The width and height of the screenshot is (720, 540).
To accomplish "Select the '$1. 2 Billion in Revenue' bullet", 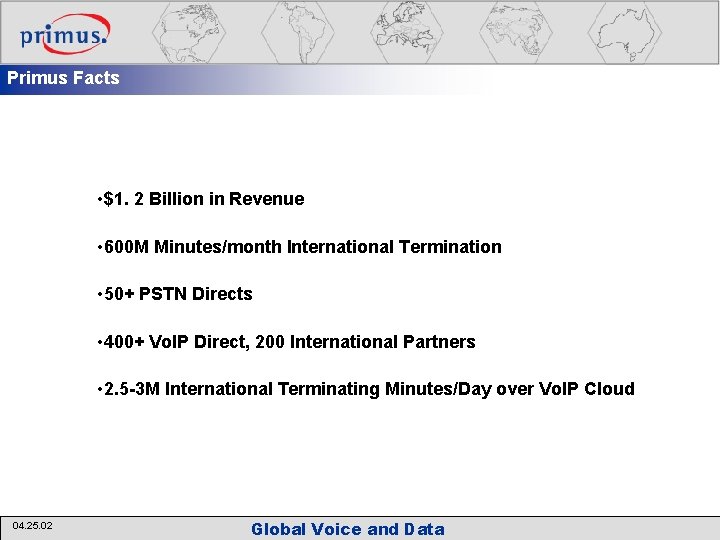I will tap(201, 199).
